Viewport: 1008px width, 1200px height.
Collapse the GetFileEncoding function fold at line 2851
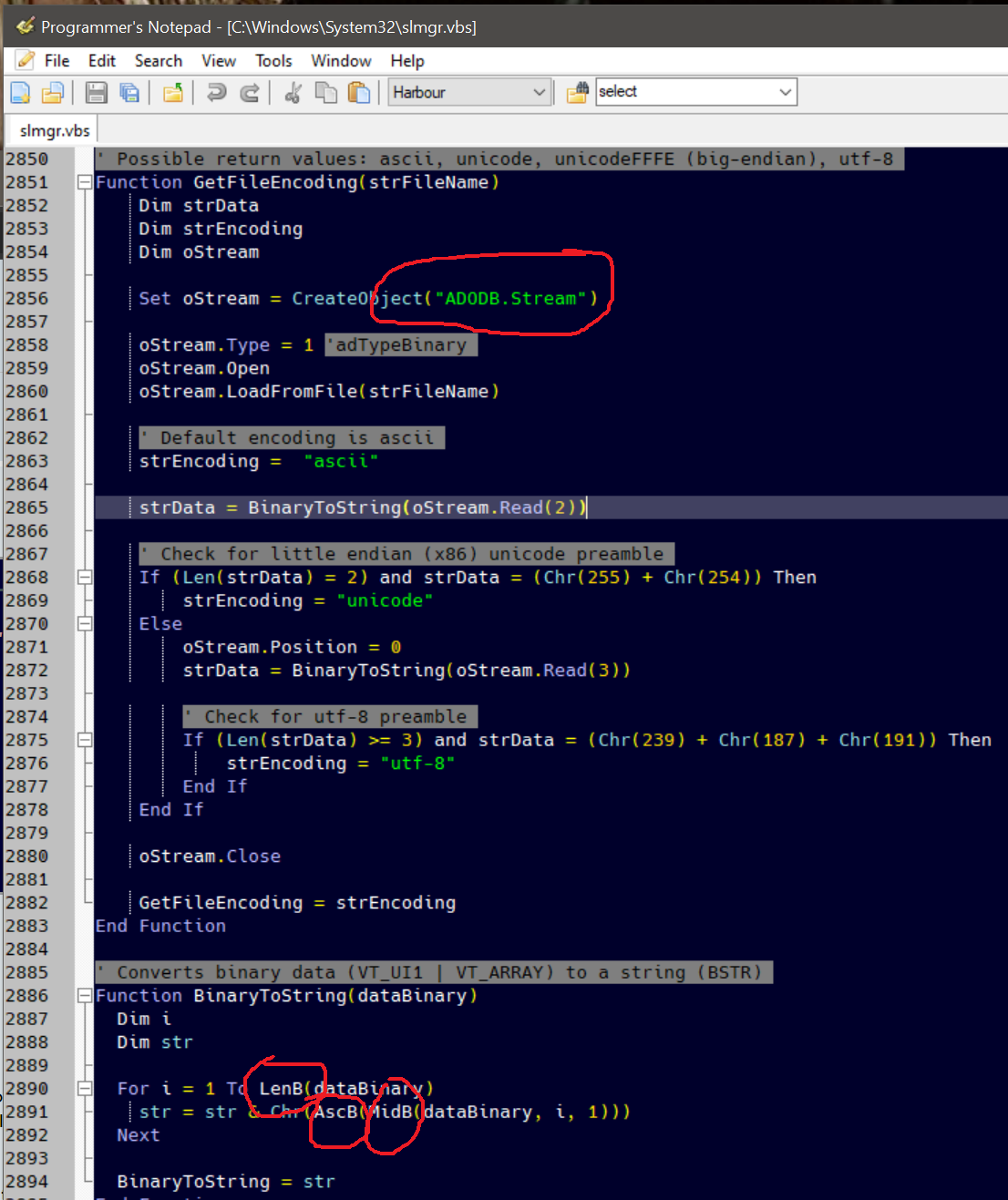click(85, 181)
